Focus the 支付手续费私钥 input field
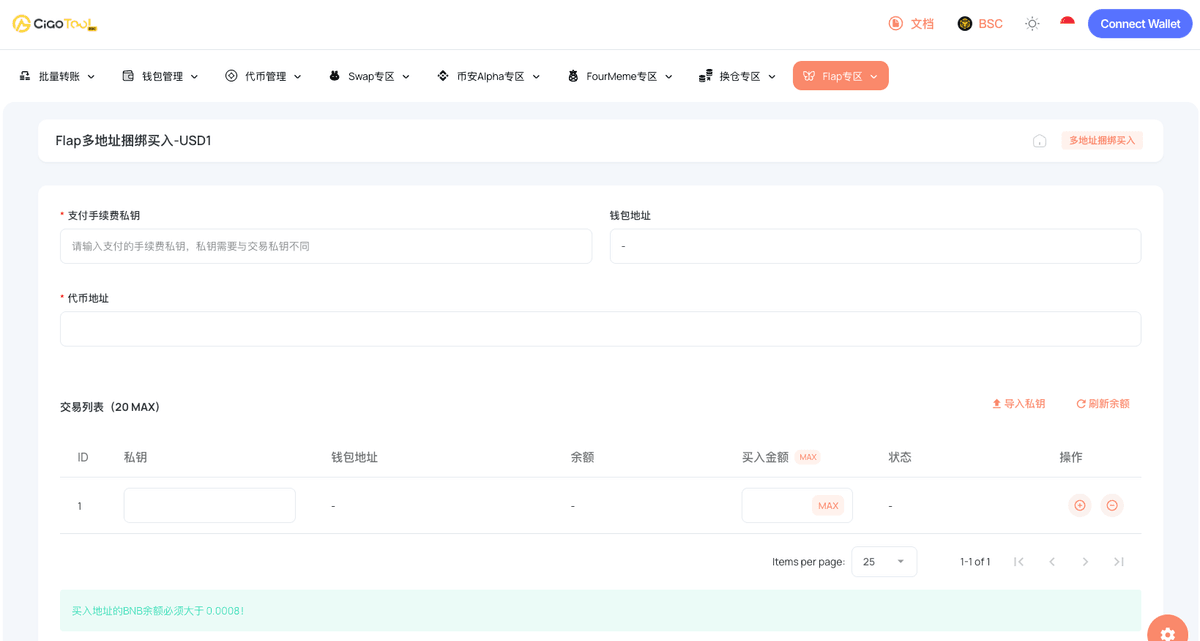1200x641 pixels. coord(326,246)
